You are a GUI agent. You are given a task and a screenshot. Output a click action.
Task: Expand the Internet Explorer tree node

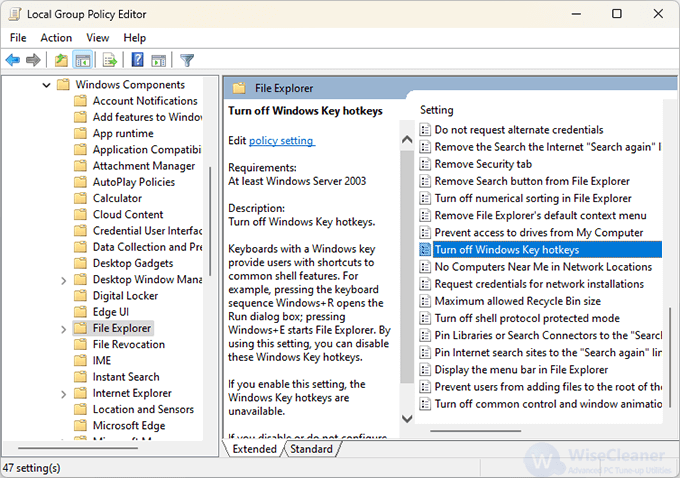point(63,394)
